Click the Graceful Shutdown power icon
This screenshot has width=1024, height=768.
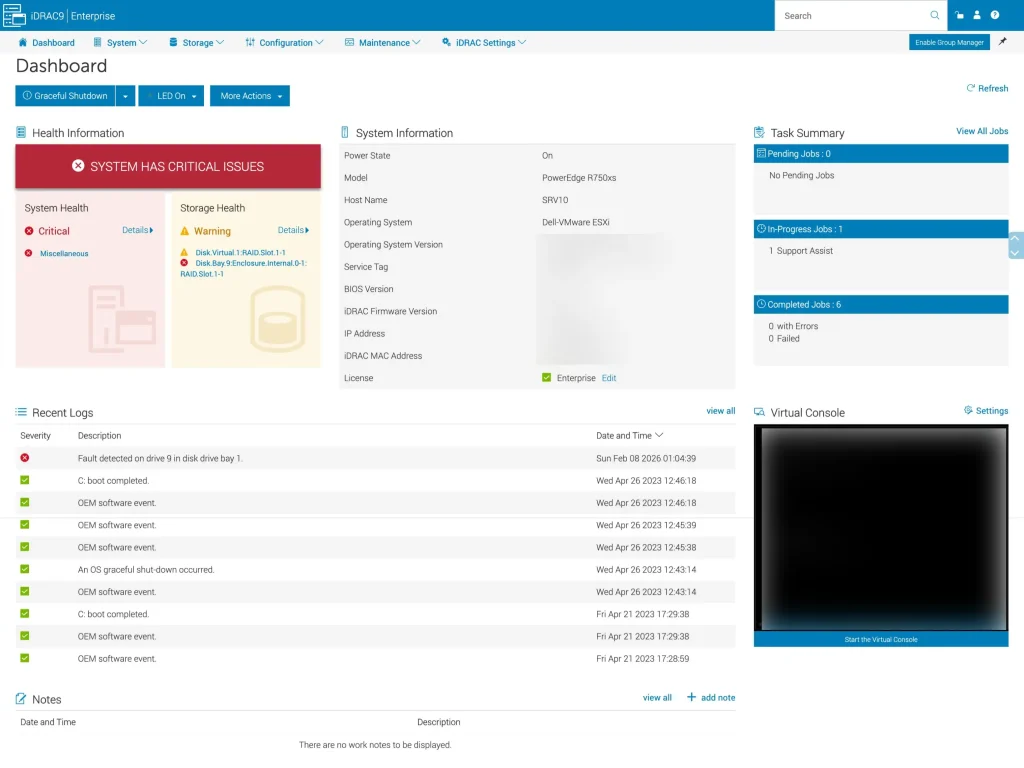[27, 96]
